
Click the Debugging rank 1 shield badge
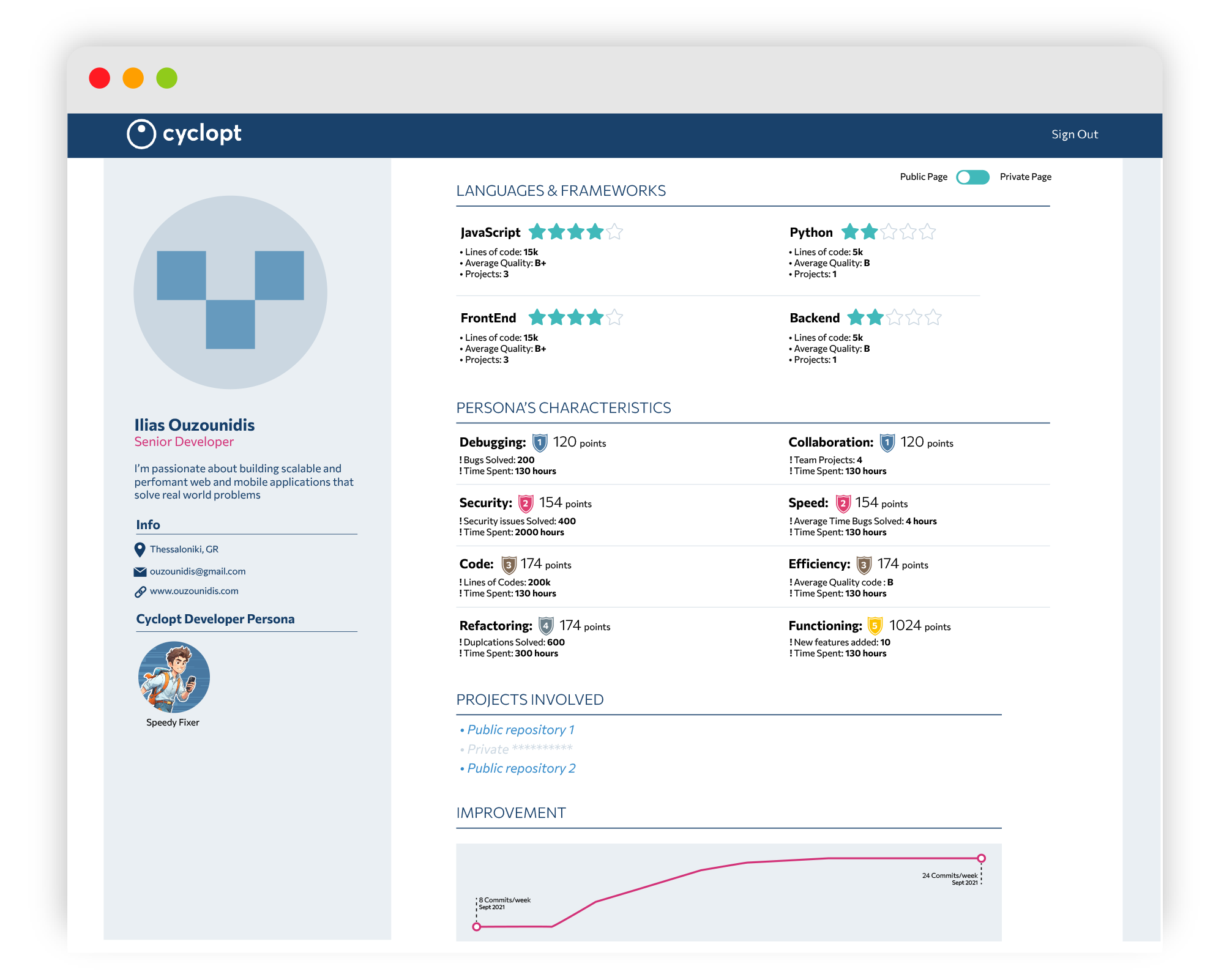(x=540, y=442)
